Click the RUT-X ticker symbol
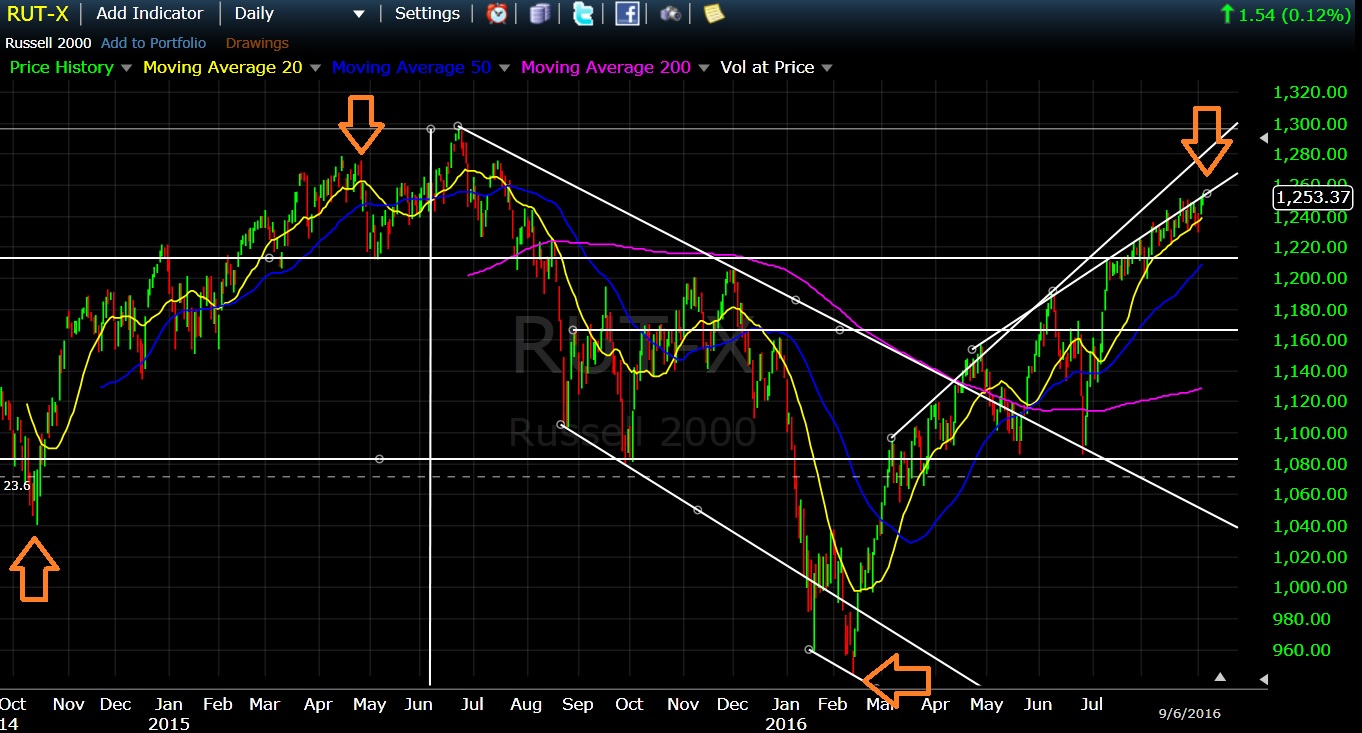 [38, 14]
